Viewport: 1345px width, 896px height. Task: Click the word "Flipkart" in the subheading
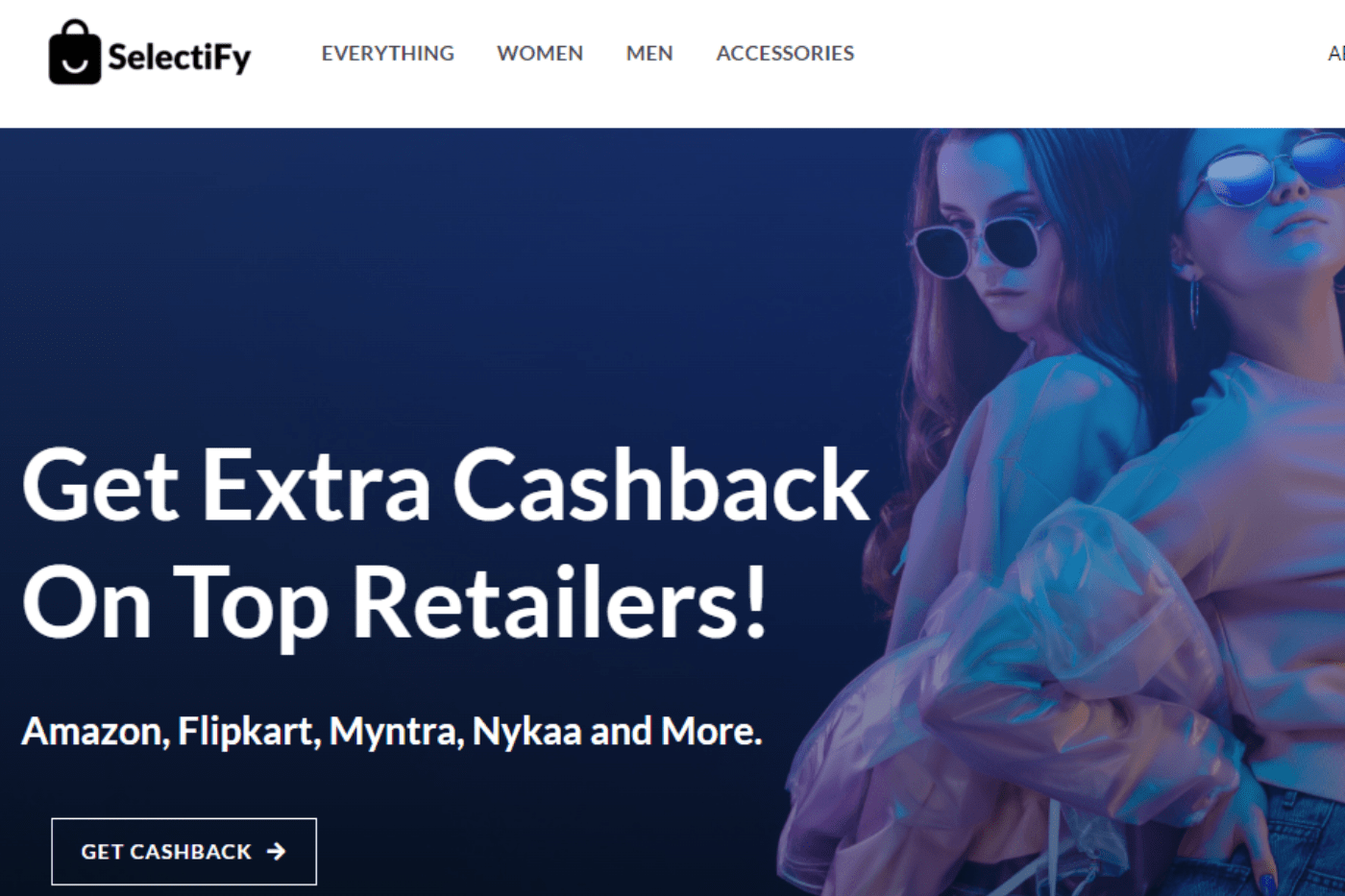pos(248,732)
